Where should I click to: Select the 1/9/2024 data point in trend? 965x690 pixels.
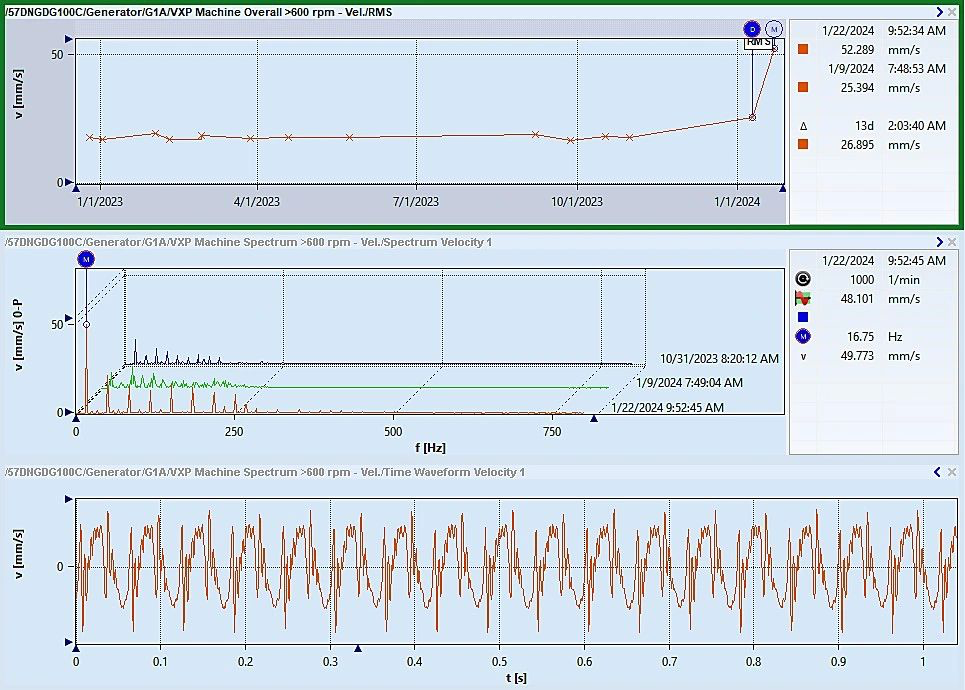click(x=752, y=117)
